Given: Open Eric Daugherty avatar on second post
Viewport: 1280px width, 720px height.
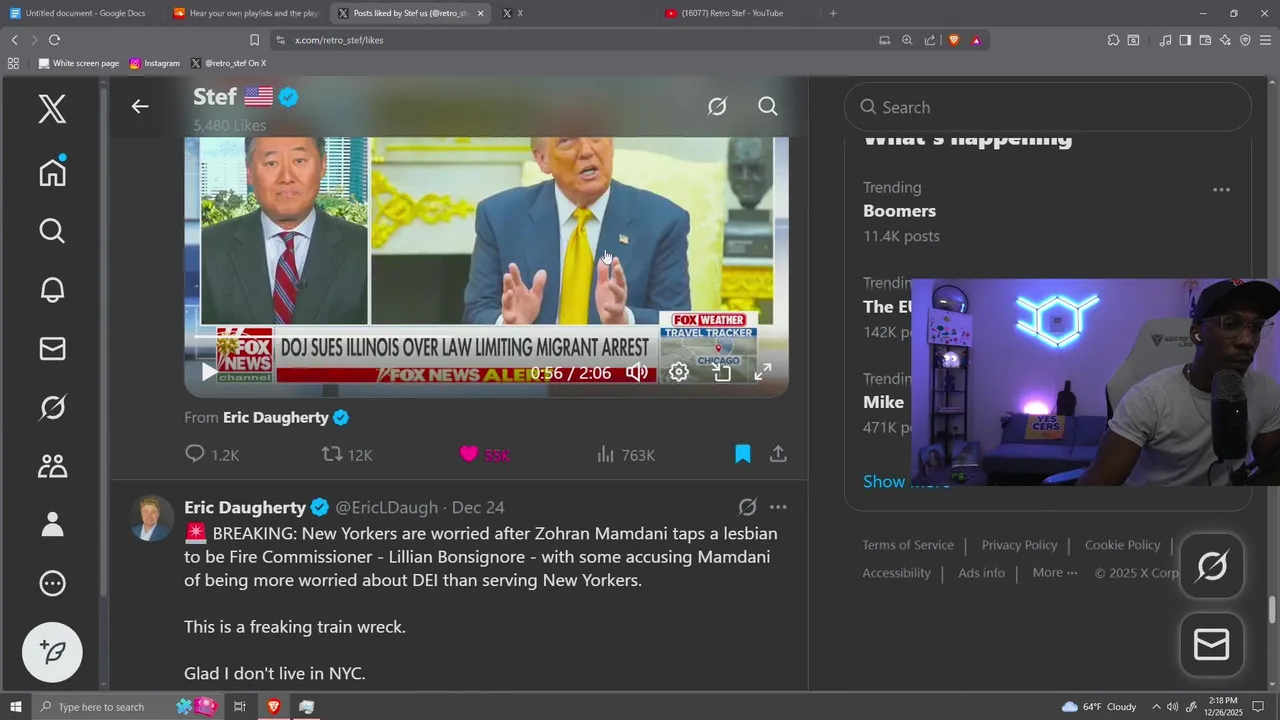Looking at the screenshot, I should (152, 518).
